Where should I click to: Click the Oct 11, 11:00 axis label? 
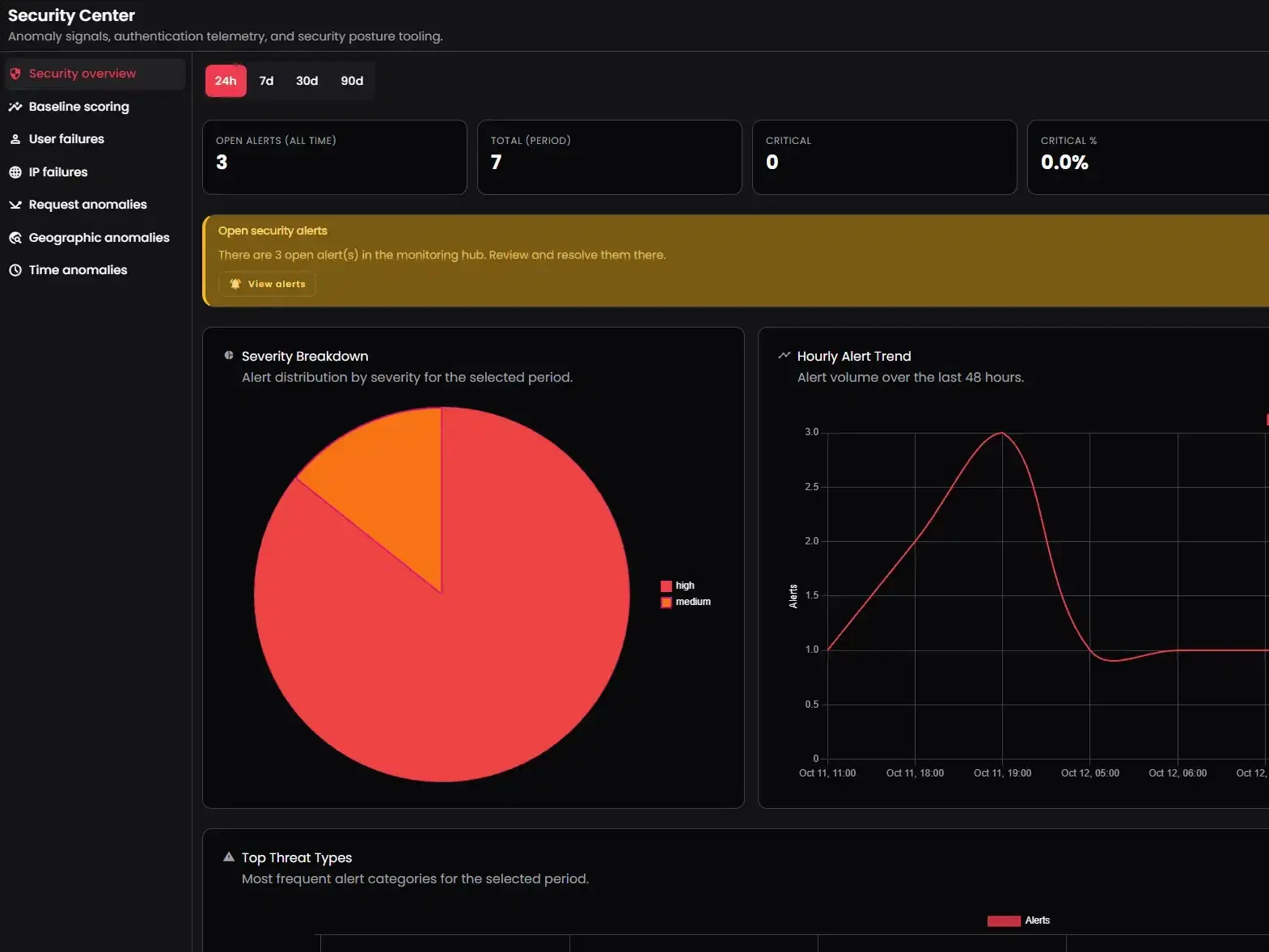point(827,773)
